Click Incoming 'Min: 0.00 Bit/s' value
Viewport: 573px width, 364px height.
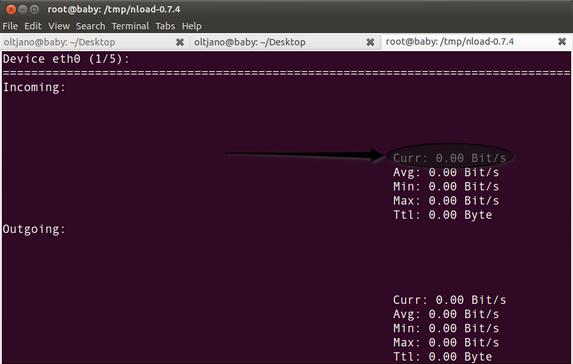446,186
